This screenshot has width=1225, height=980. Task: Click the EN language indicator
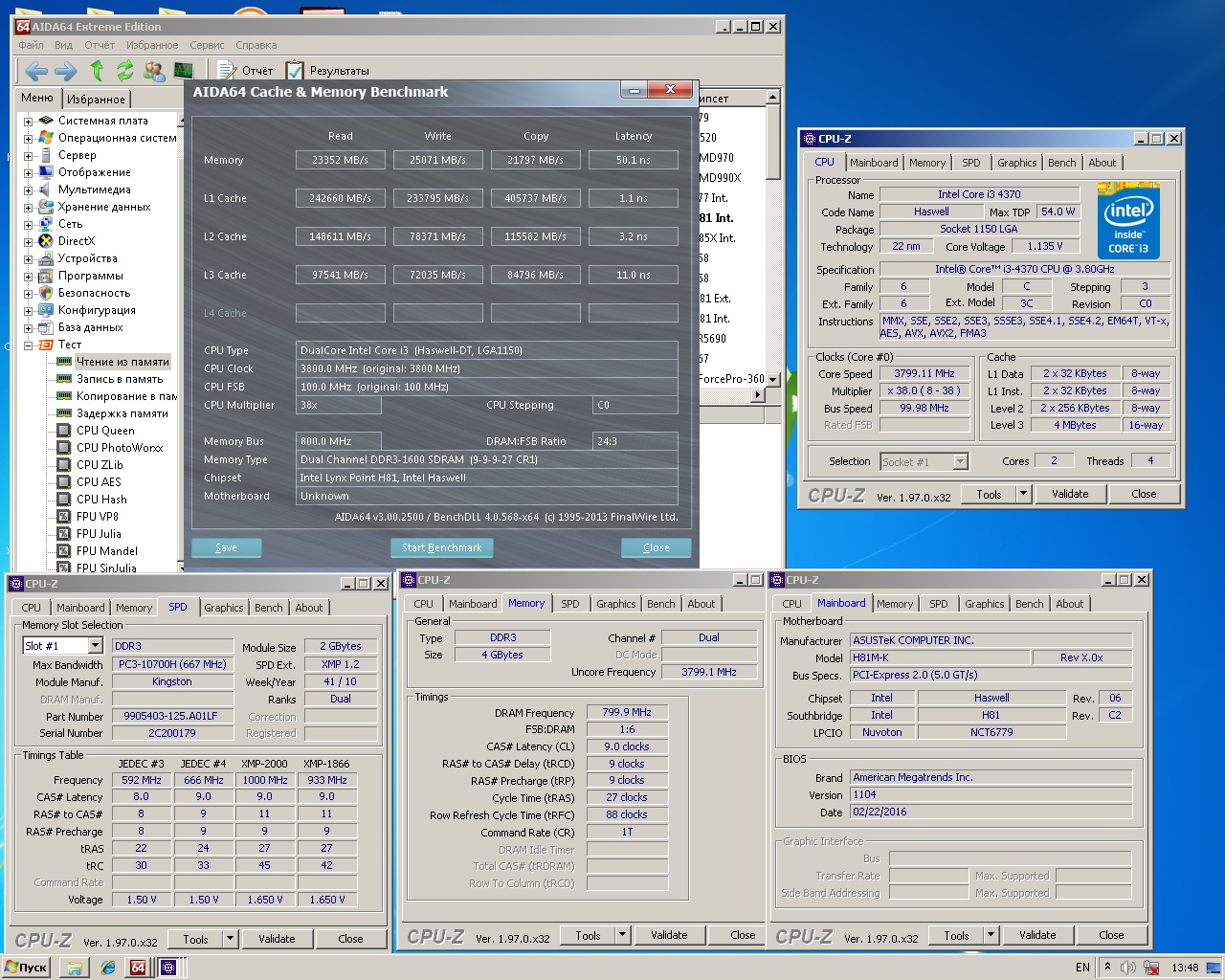pos(1082,968)
